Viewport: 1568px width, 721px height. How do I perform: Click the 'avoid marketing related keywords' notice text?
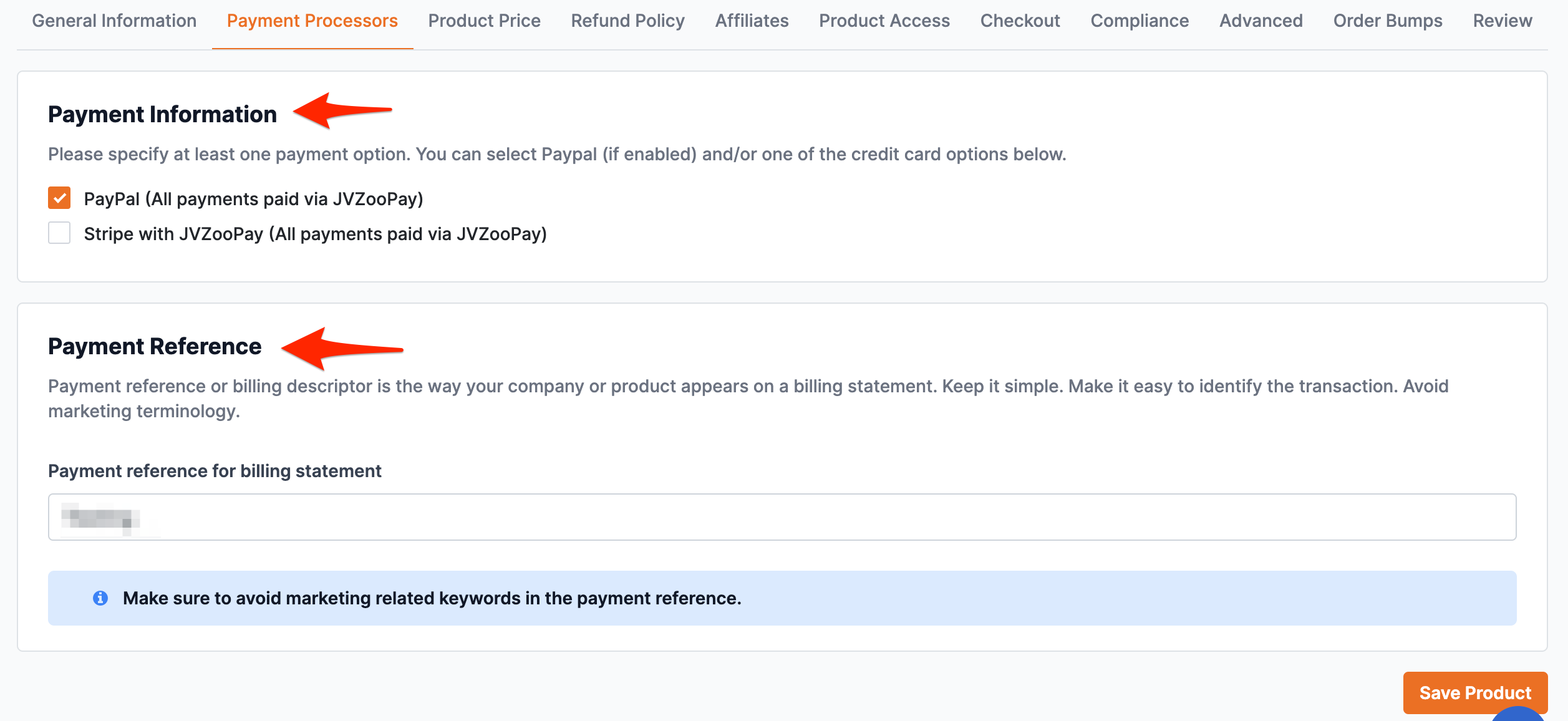pyautogui.click(x=432, y=598)
